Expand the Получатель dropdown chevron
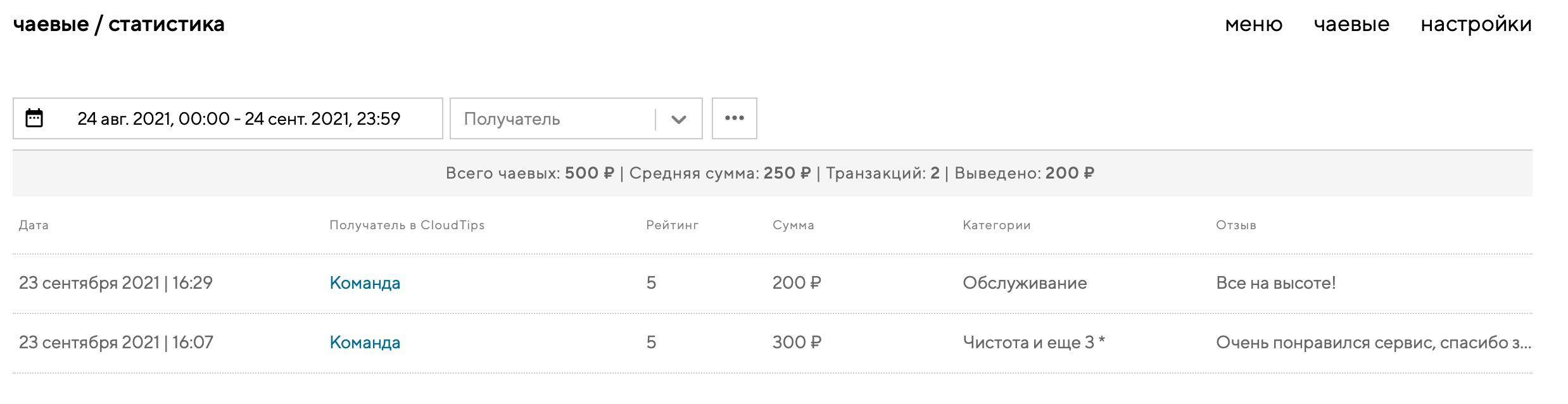 (678, 119)
